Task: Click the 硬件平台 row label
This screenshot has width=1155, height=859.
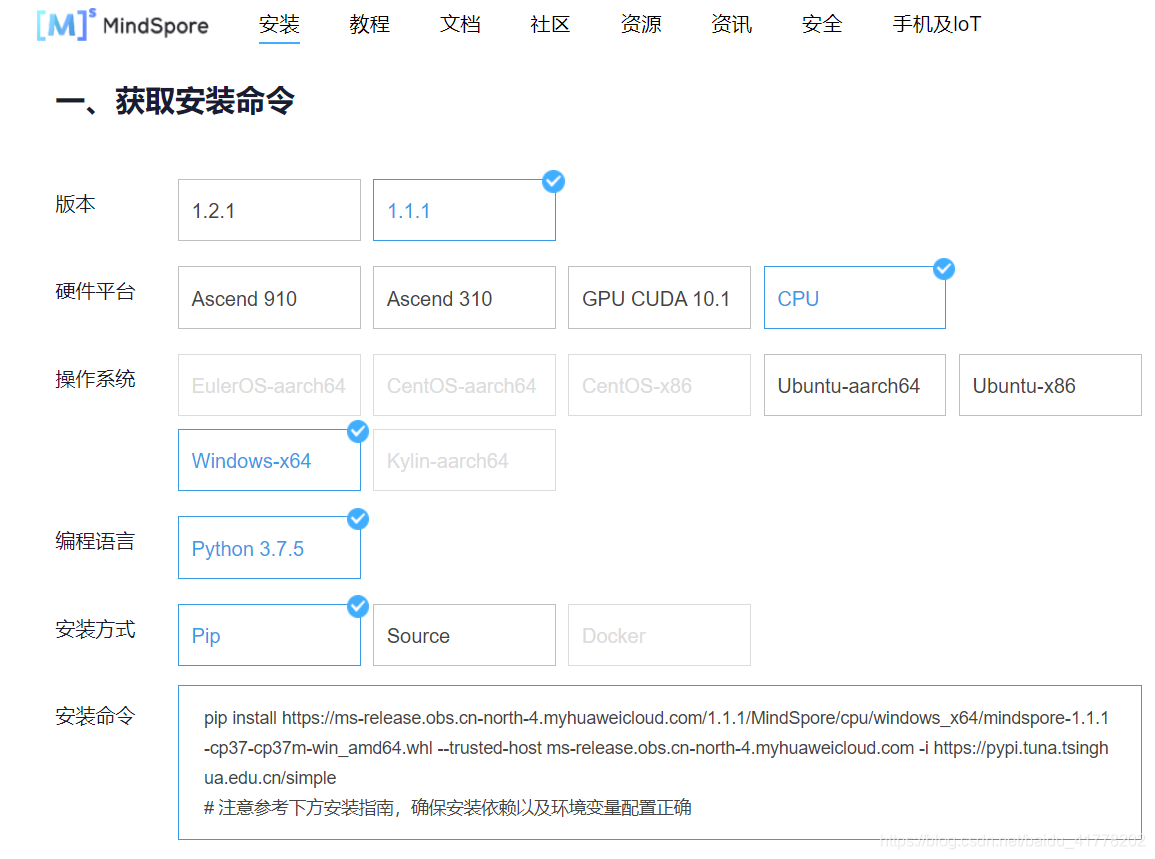Action: click(95, 292)
